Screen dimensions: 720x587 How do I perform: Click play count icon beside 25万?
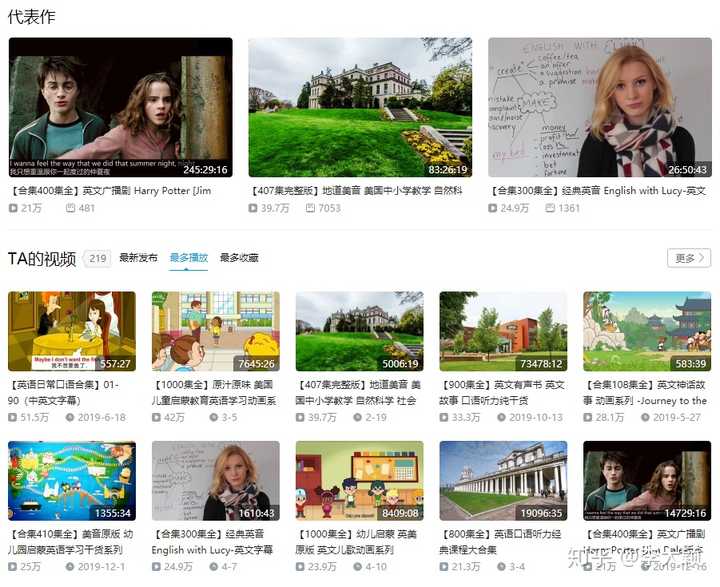[x=12, y=567]
